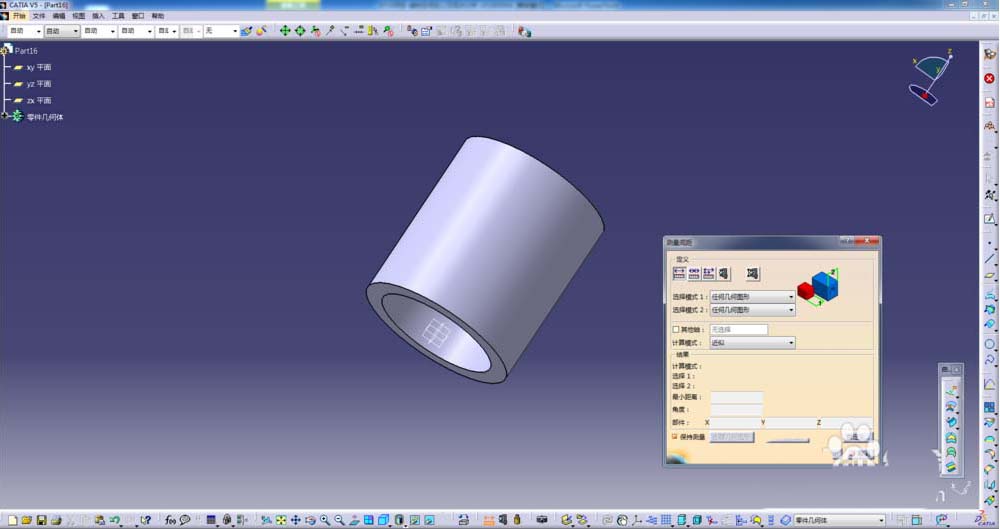Click the paint brush icon in top toolbar

click(x=246, y=31)
